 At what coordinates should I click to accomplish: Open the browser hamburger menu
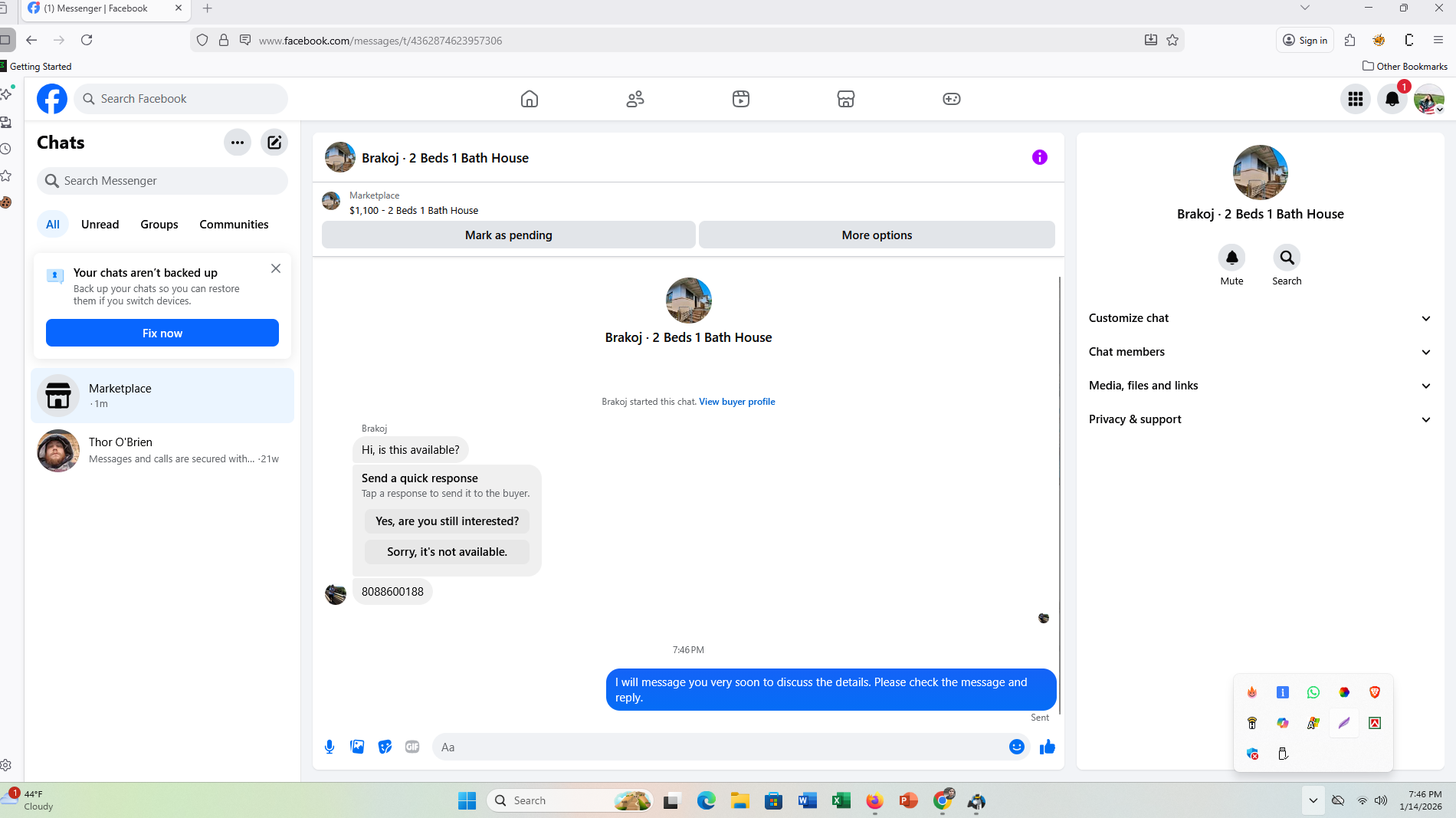[1438, 40]
